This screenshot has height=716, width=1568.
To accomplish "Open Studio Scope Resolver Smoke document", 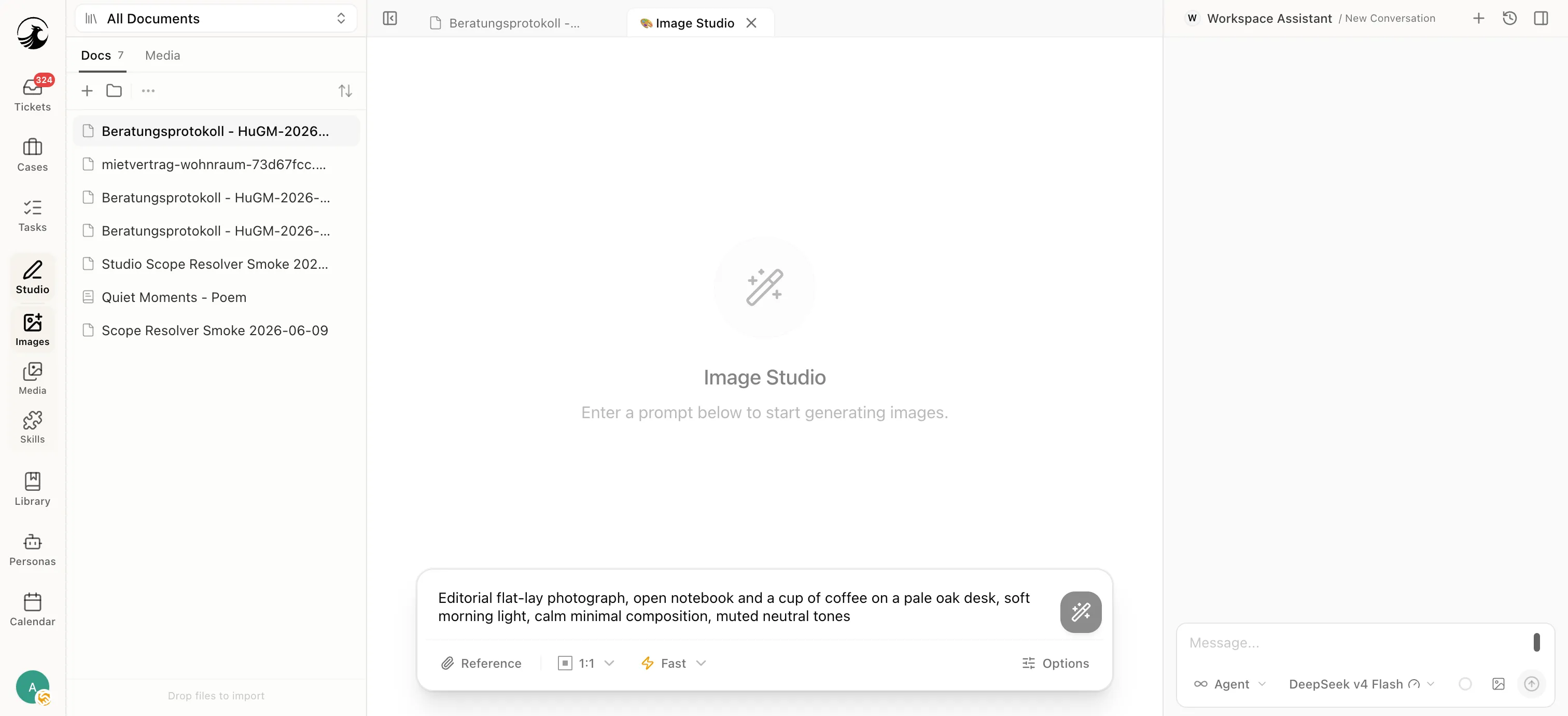I will pyautogui.click(x=216, y=264).
